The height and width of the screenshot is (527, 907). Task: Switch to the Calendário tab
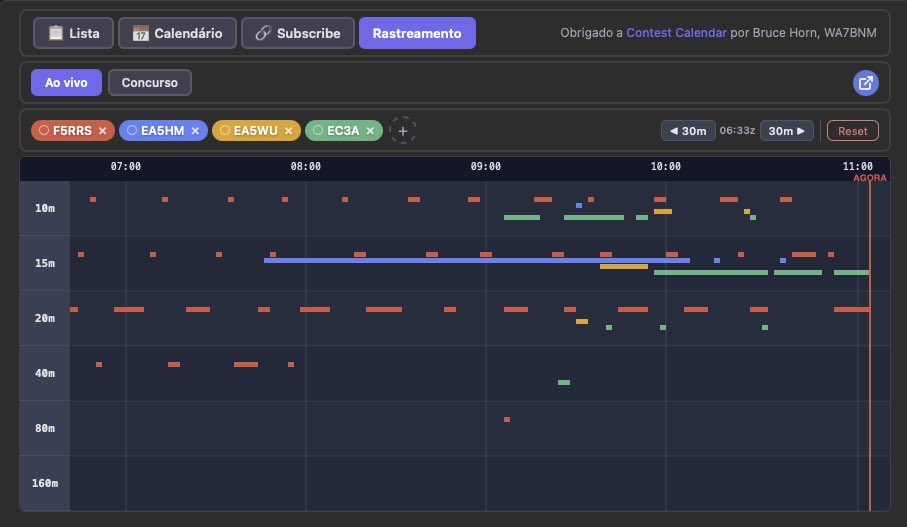pos(177,33)
